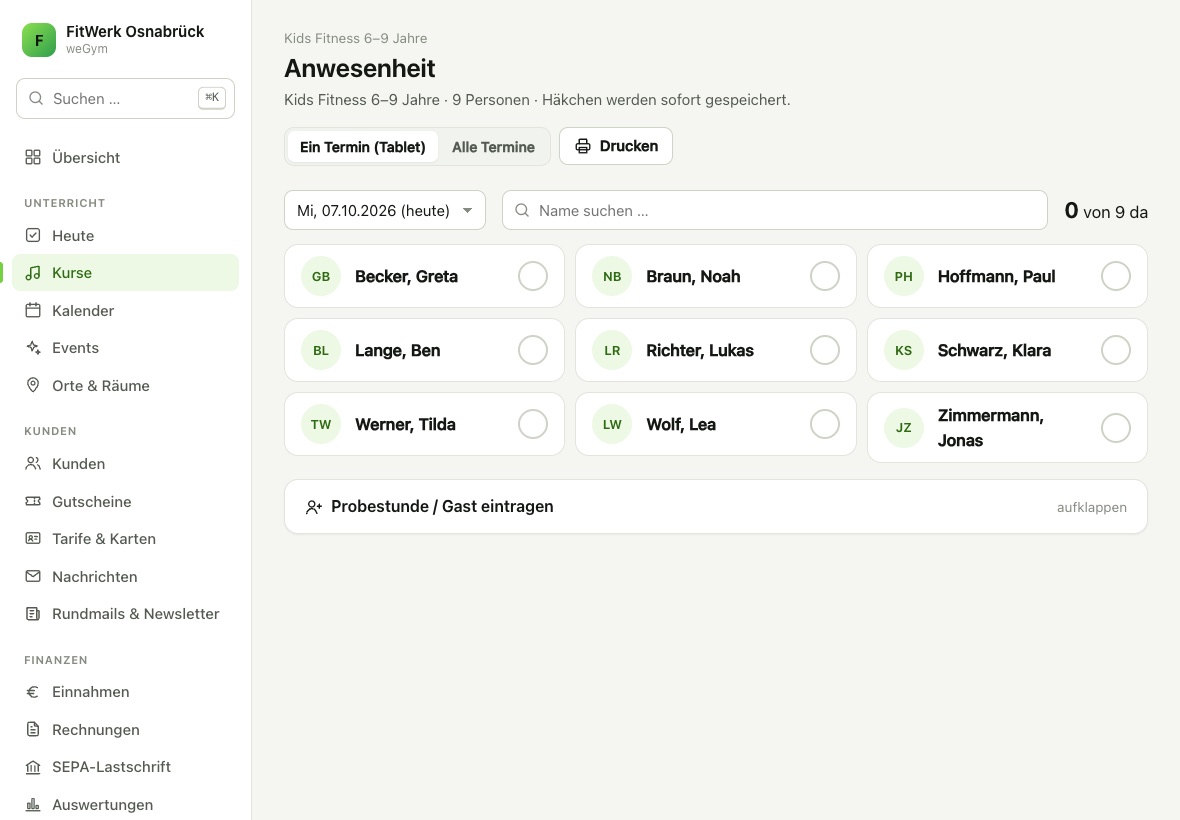Click the Gutscheine ticket icon
1180x820 pixels.
click(x=33, y=501)
